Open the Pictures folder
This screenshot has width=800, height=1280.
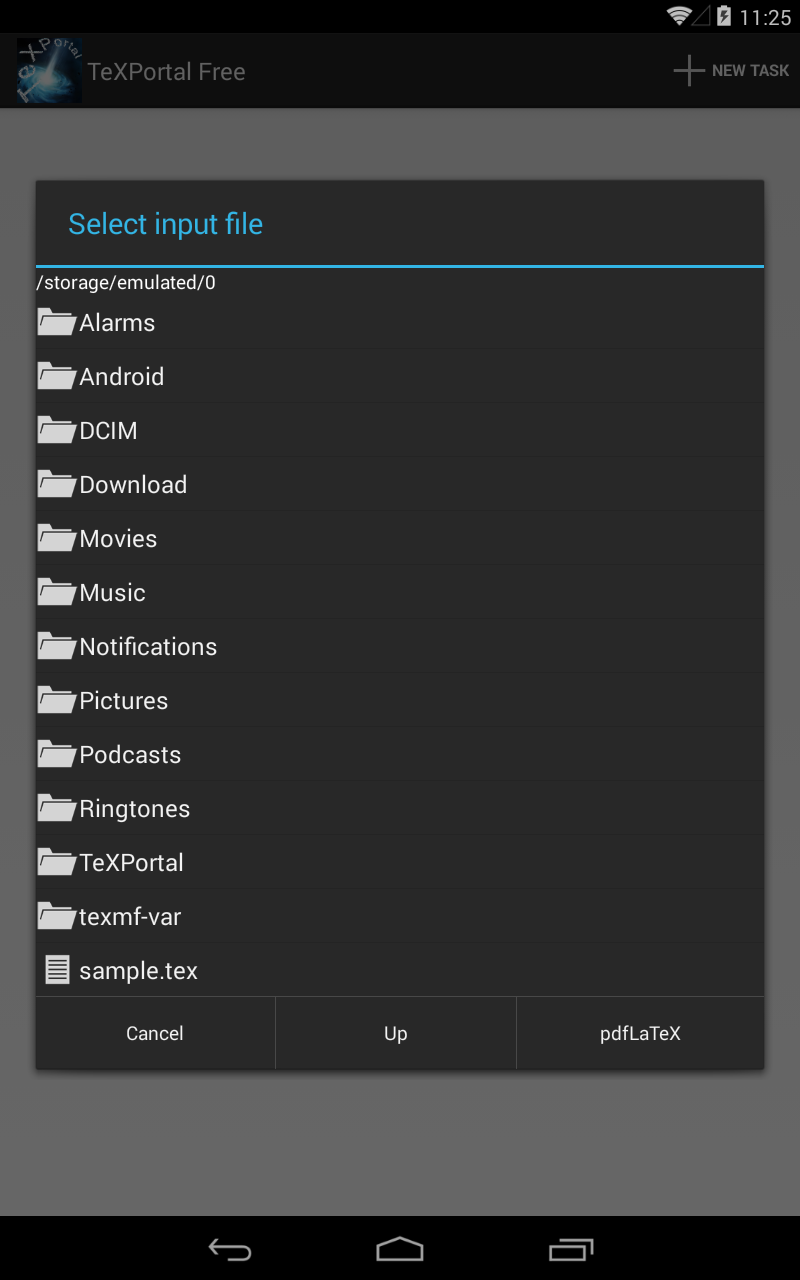pos(124,701)
